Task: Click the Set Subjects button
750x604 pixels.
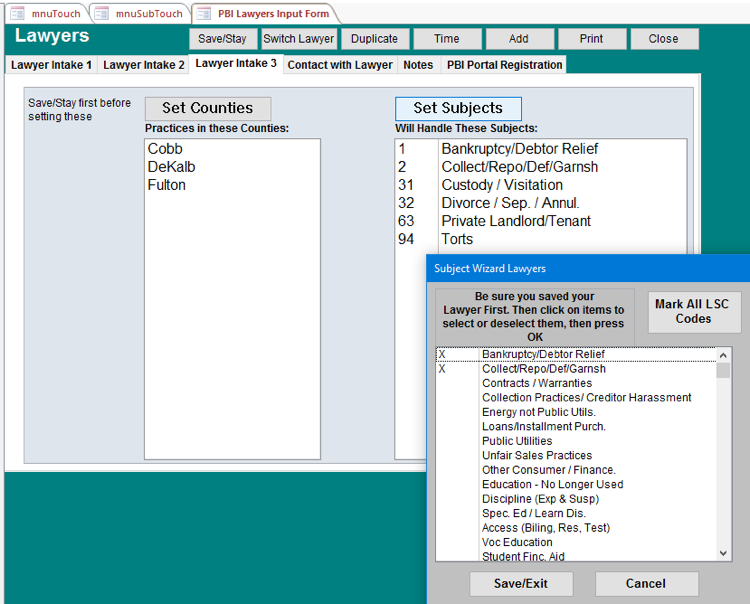Action: (x=458, y=108)
